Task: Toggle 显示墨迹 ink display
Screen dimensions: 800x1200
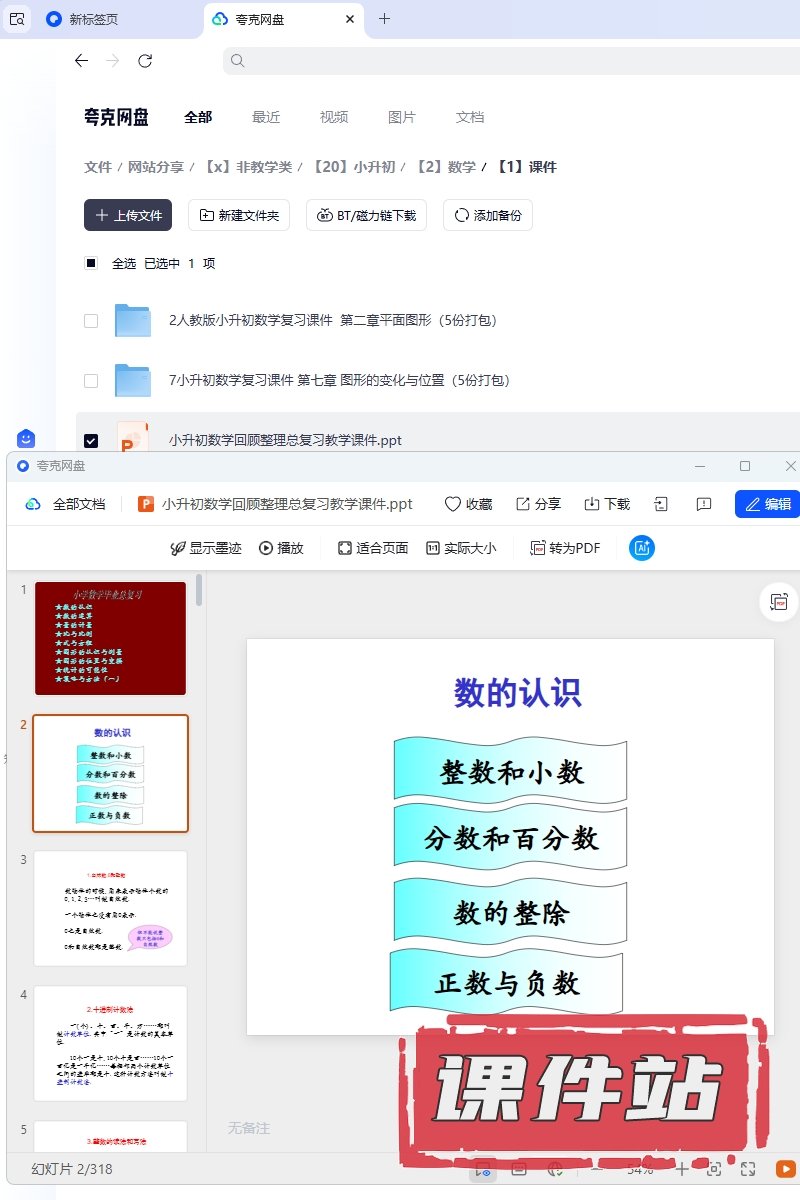Action: 179,548
